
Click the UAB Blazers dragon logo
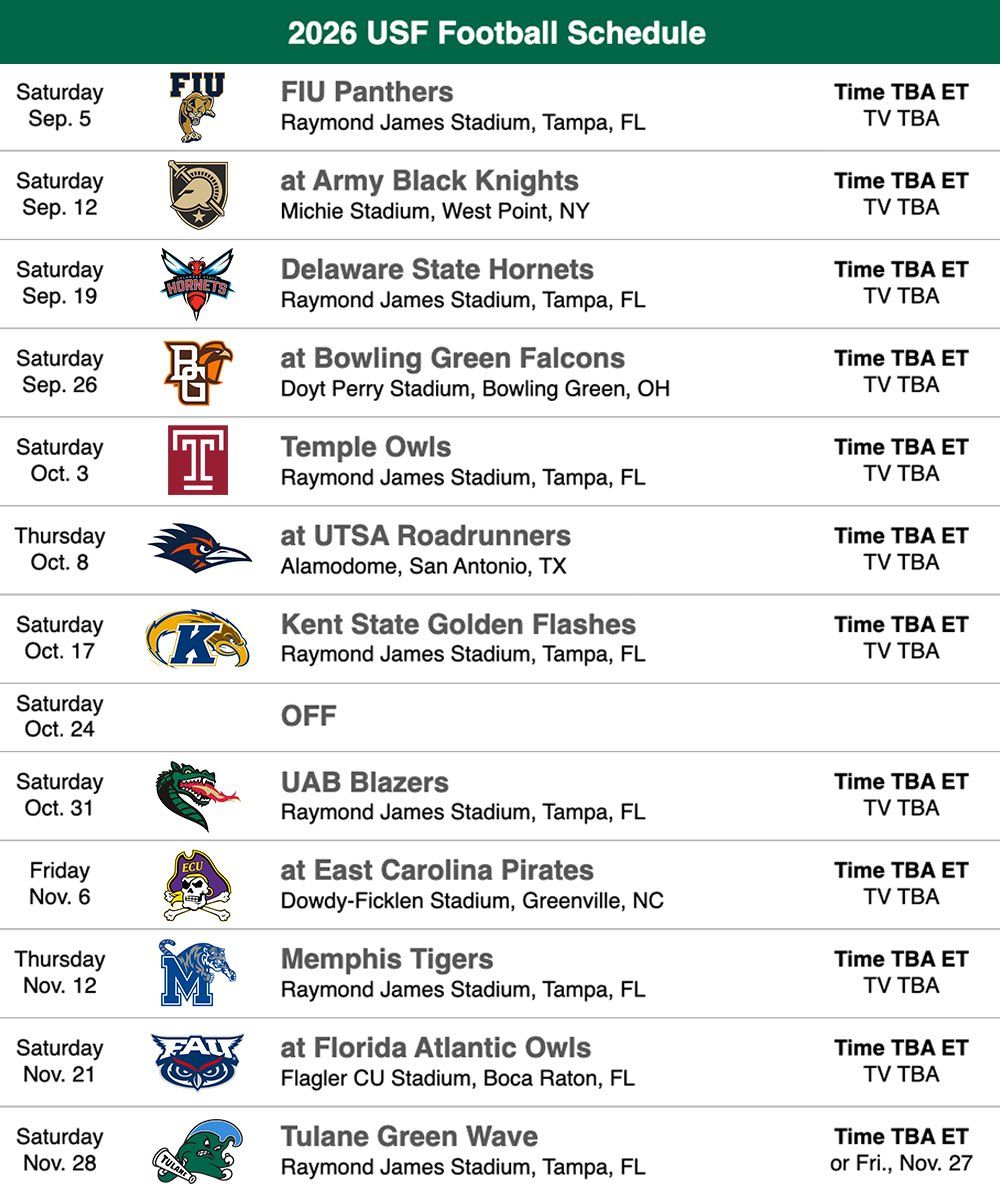tap(197, 796)
